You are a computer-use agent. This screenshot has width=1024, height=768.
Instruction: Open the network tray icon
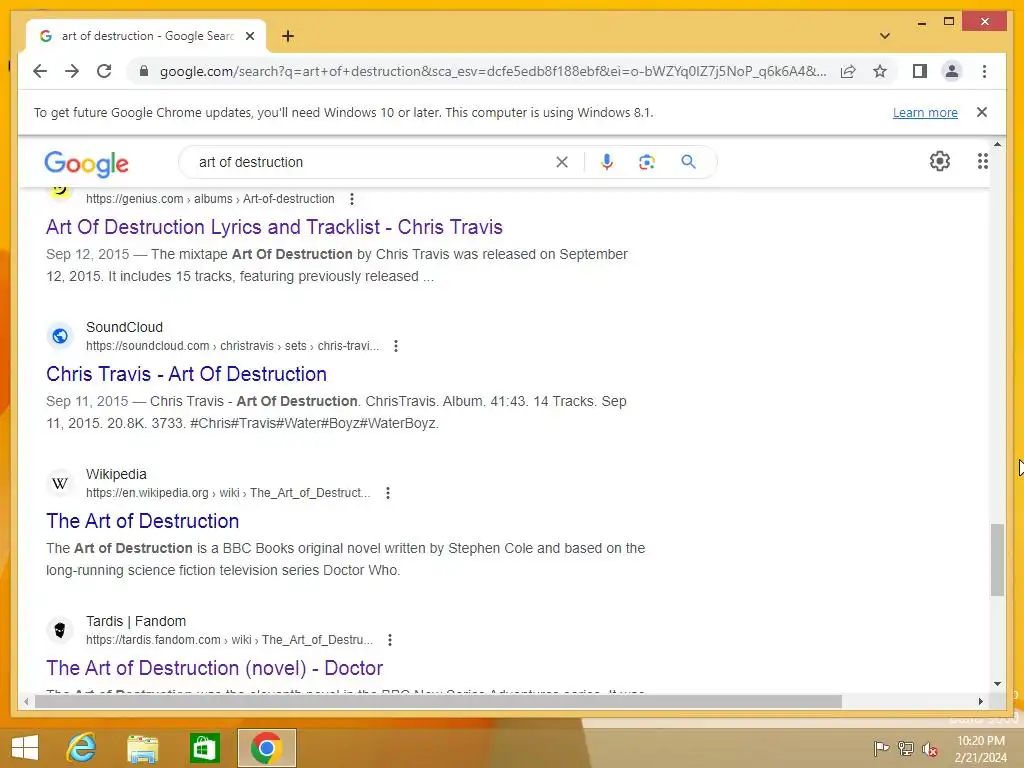pos(905,748)
